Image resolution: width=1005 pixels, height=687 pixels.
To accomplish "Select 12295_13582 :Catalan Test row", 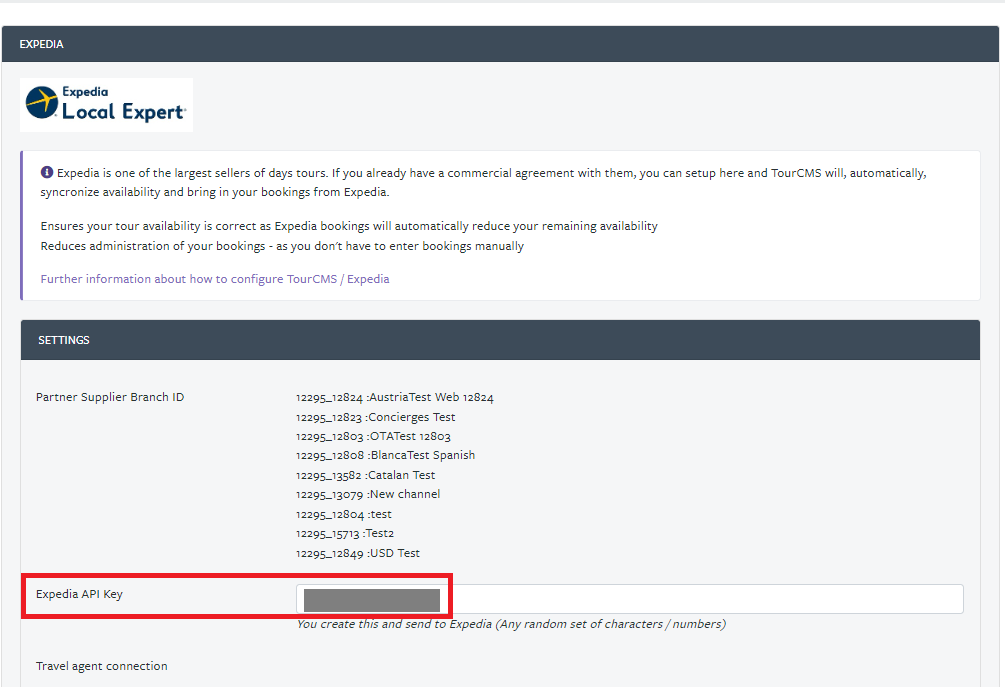I will 365,476.
